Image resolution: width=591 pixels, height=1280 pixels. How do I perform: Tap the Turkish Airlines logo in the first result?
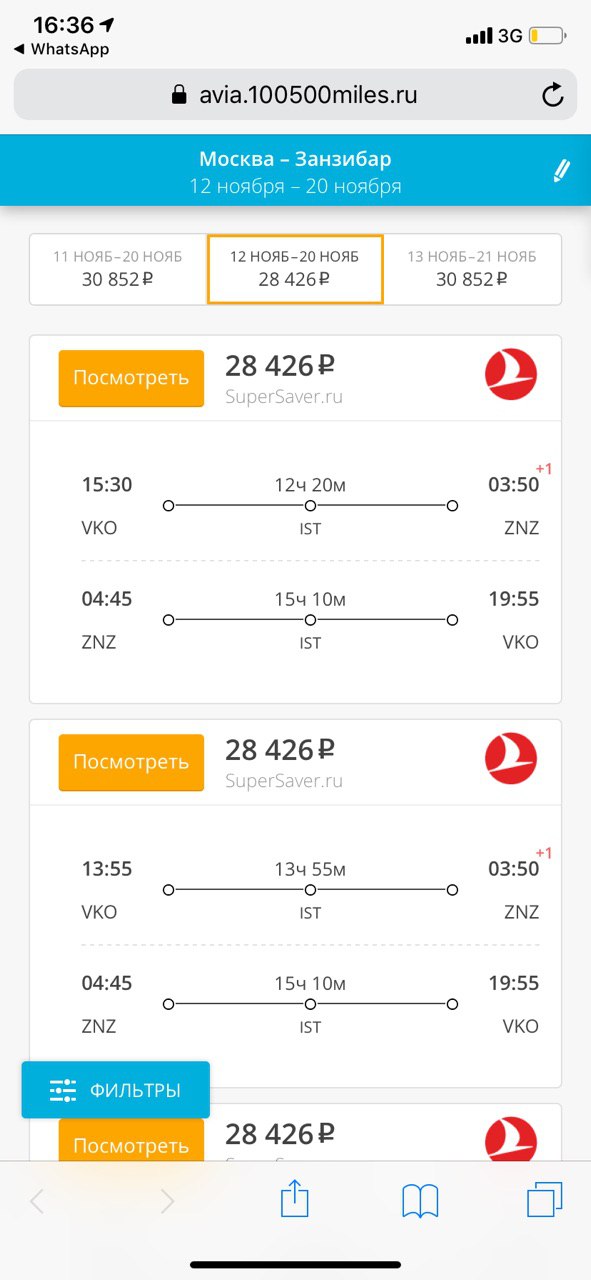tap(511, 375)
